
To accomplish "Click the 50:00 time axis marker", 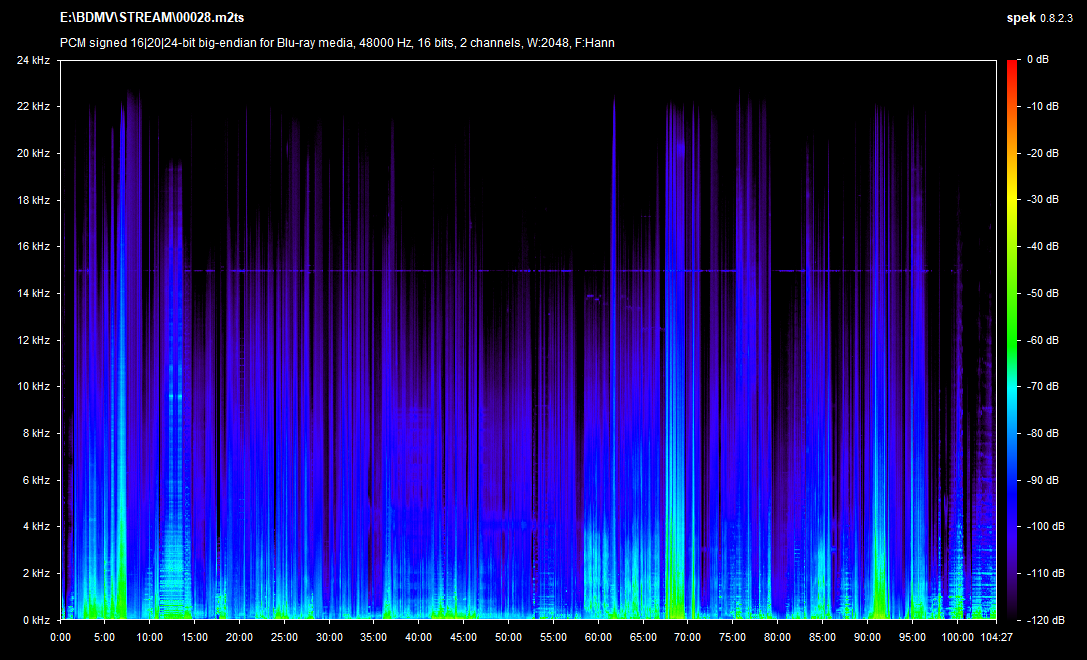I will [x=508, y=636].
